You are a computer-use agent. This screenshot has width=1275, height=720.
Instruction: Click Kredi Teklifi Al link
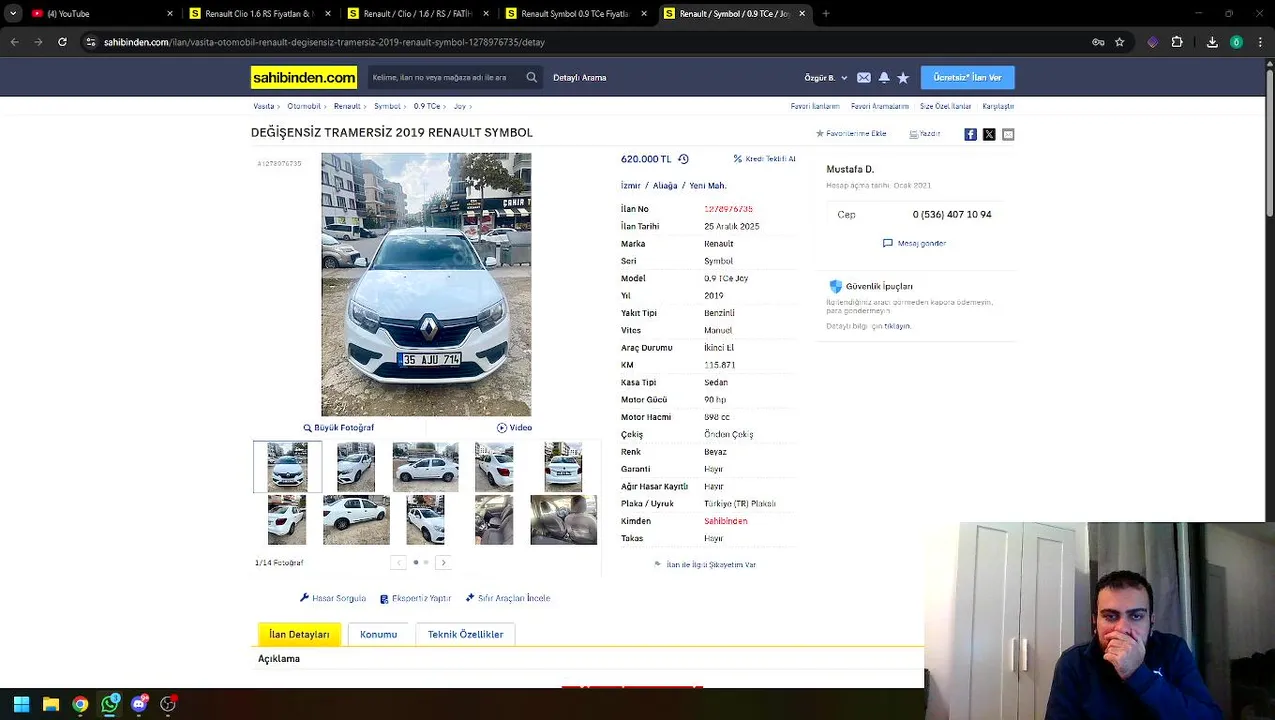coord(764,159)
